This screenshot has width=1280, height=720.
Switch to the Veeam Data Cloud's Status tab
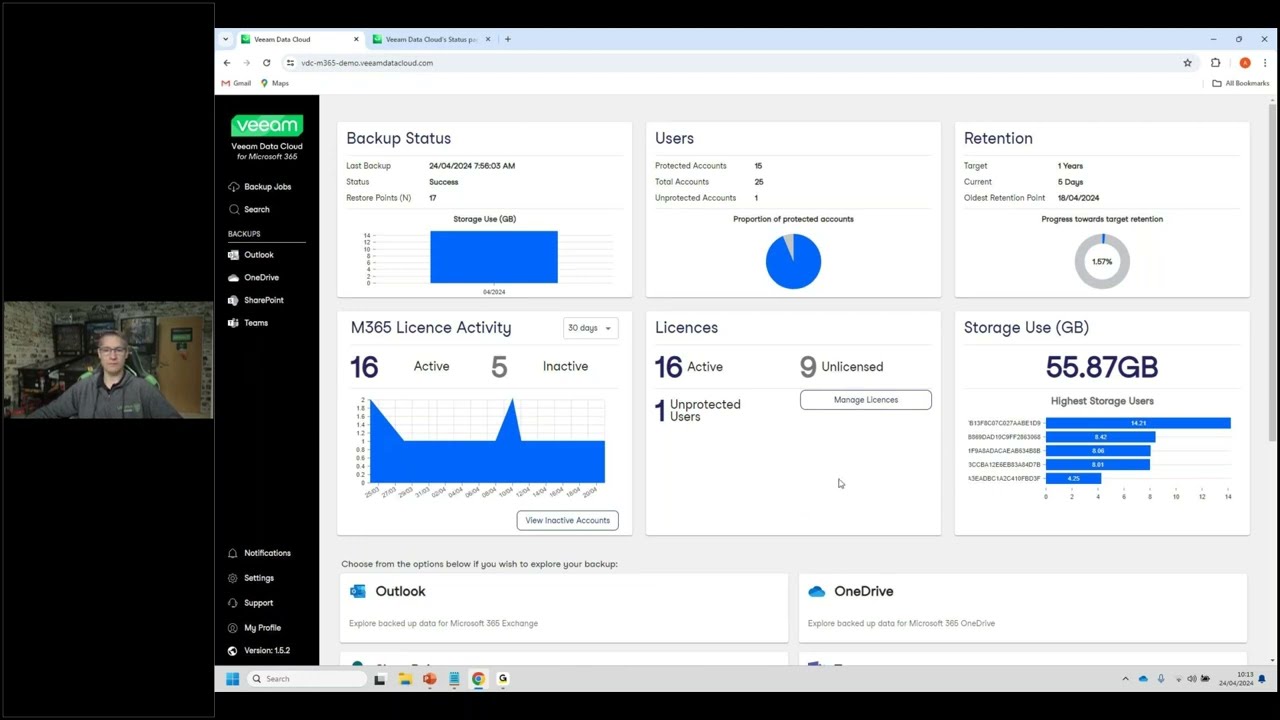(430, 39)
